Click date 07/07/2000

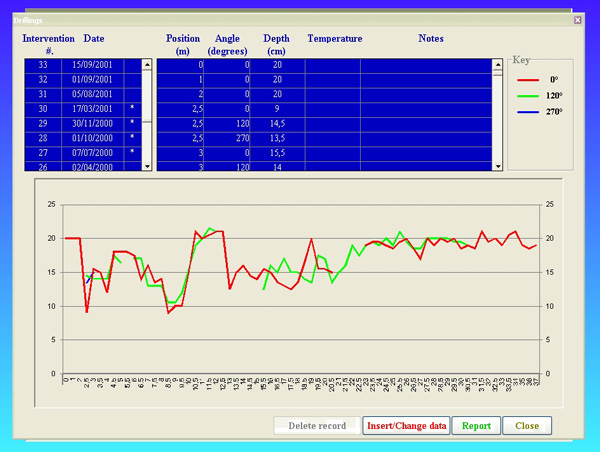coord(92,153)
